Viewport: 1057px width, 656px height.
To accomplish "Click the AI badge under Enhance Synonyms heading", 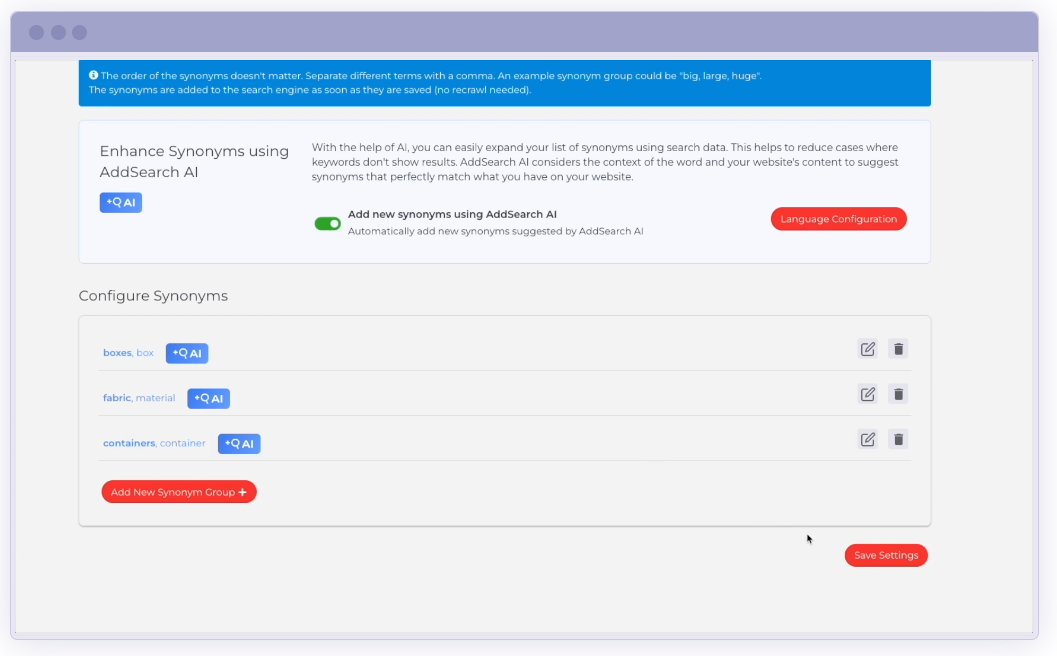I will [x=121, y=202].
